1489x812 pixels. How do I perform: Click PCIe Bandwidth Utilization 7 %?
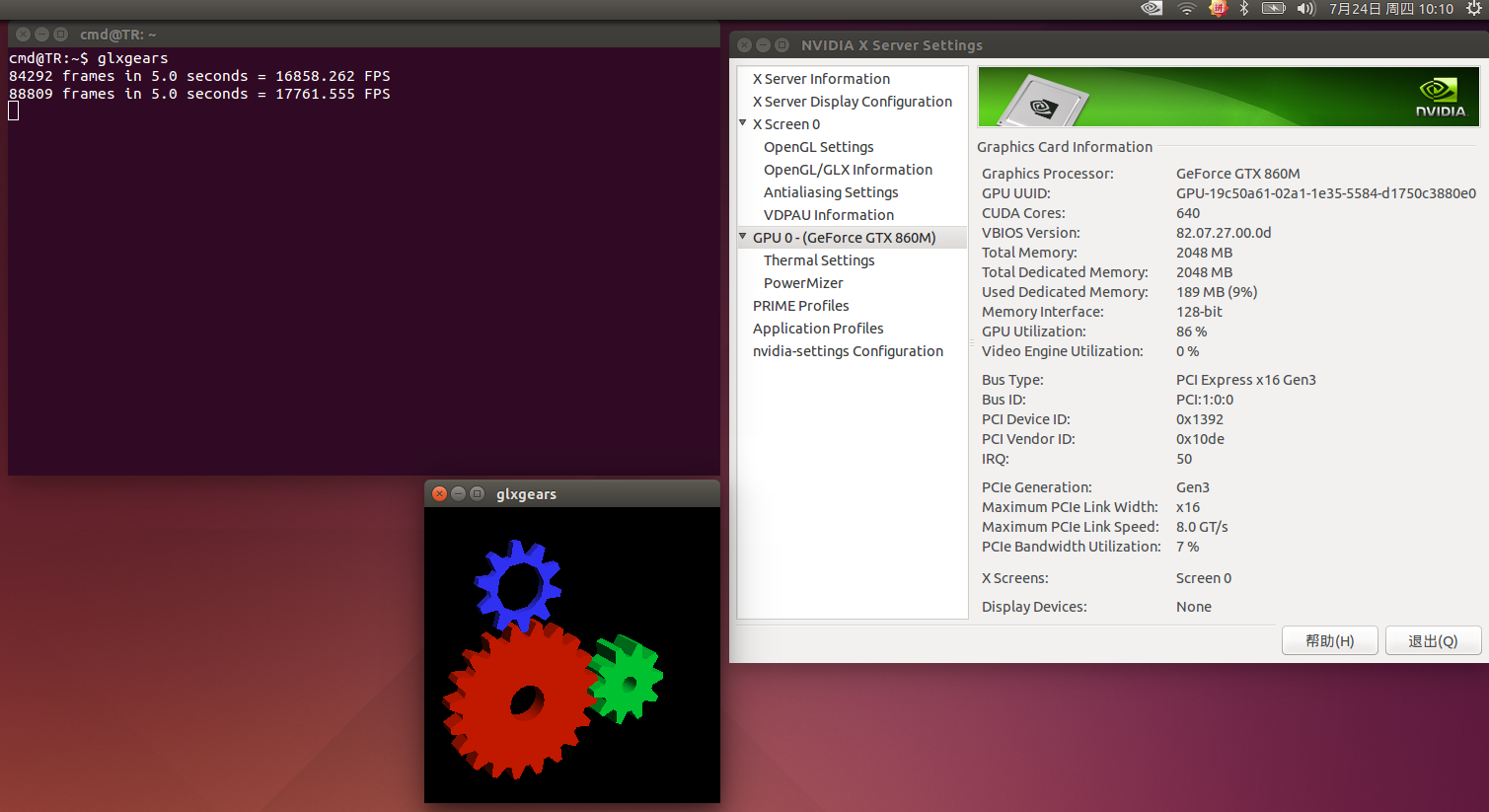[1187, 547]
